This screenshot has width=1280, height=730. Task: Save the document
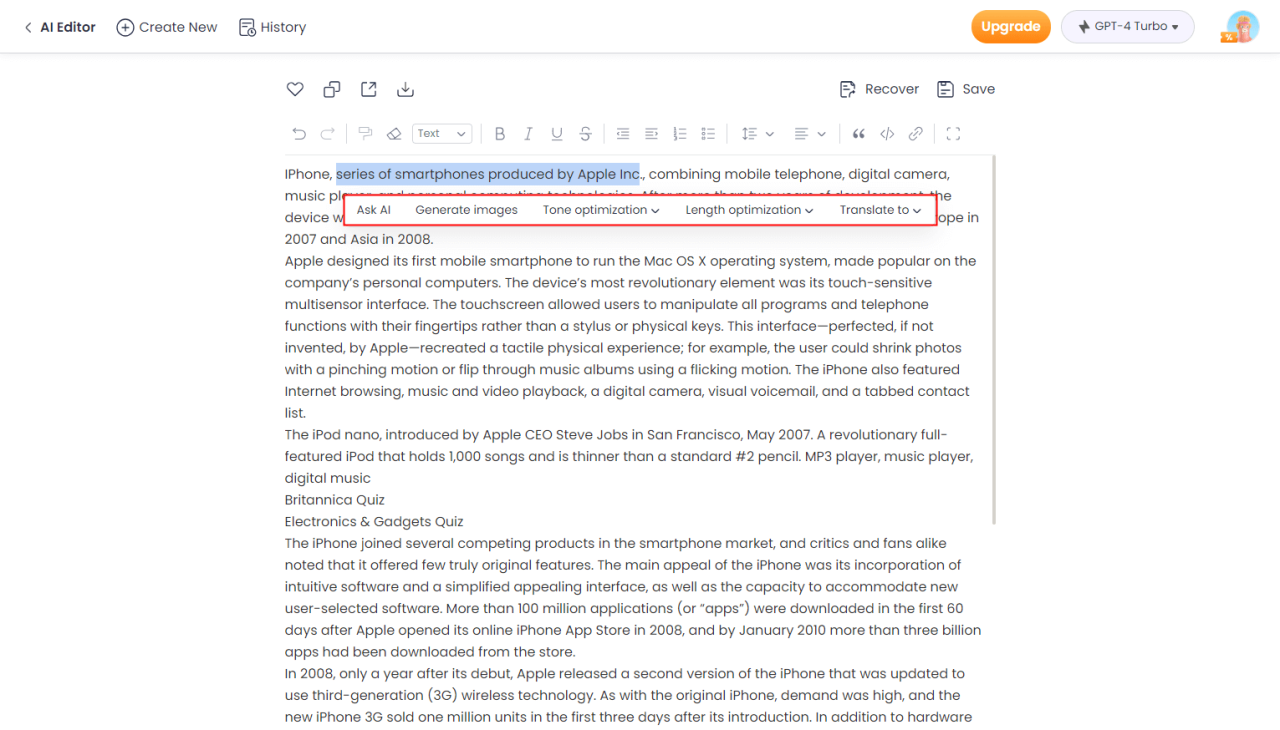966,89
